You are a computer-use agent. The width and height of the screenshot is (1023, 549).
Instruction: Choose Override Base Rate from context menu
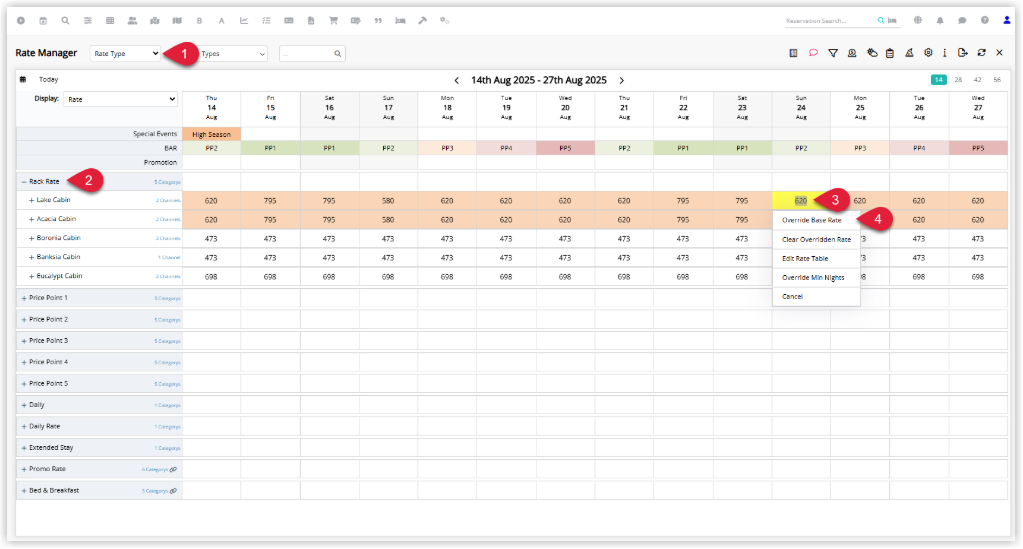click(812, 220)
